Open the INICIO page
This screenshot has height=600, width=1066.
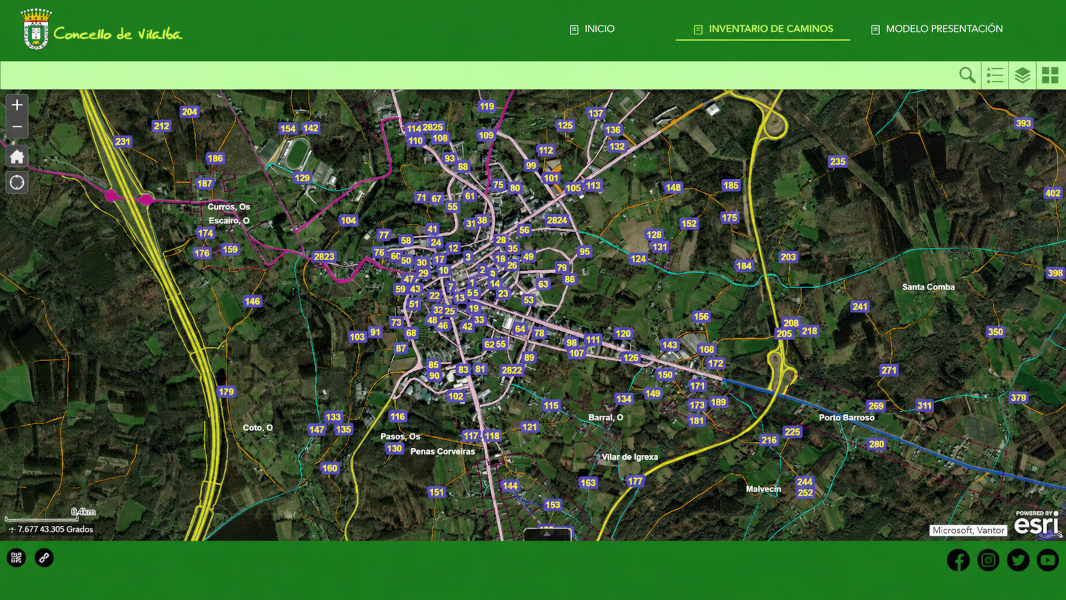click(592, 29)
